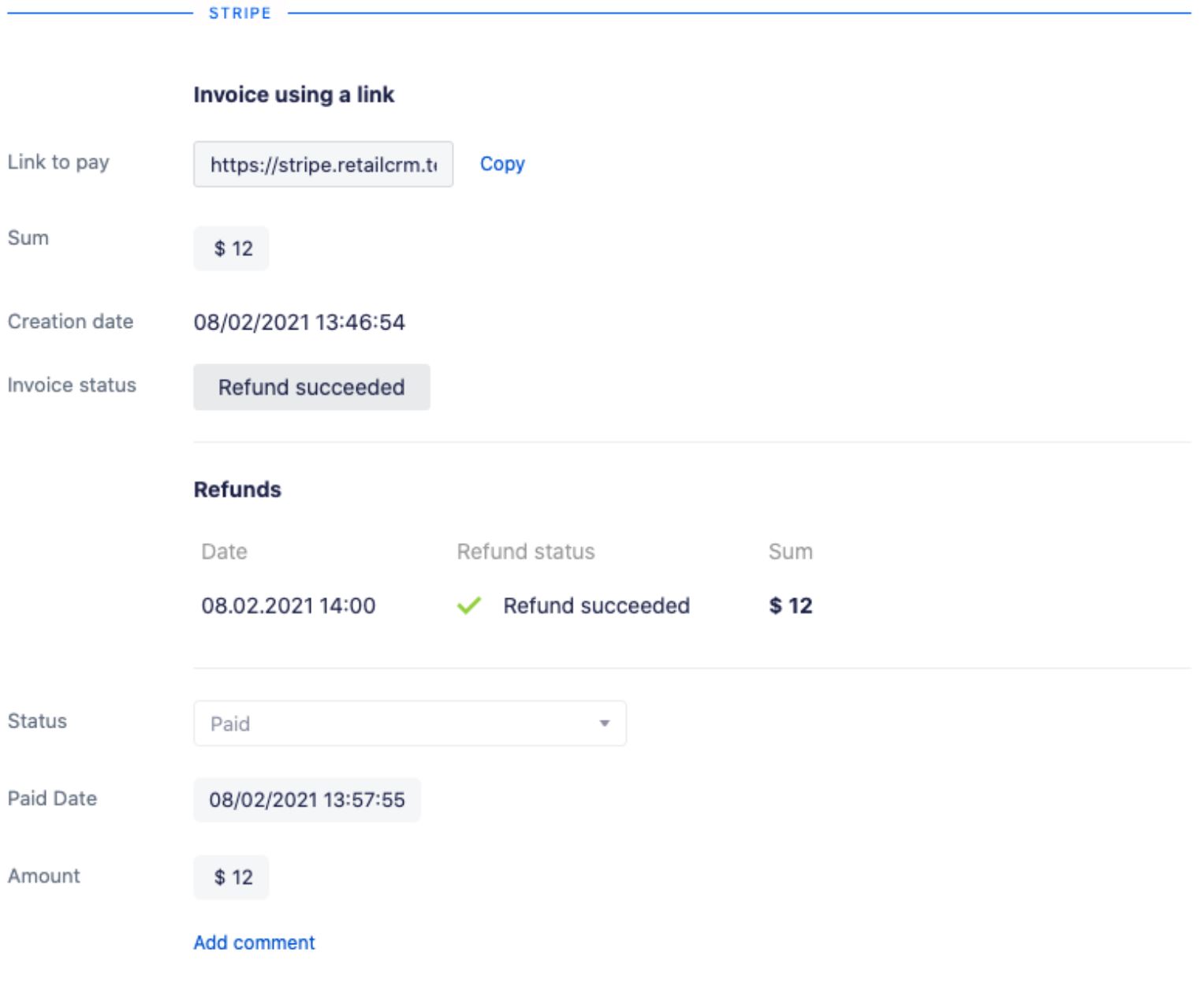Click the green refund succeeded checkmark
This screenshot has width=1204, height=994.
[469, 605]
